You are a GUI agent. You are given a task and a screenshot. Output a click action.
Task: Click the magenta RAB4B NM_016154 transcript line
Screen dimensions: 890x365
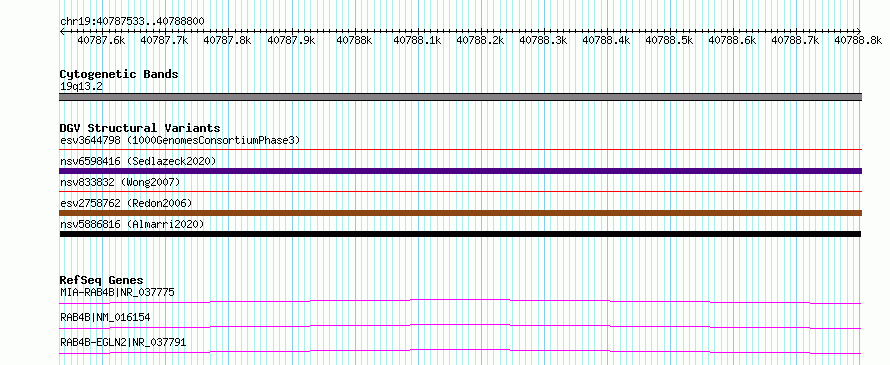(x=460, y=326)
